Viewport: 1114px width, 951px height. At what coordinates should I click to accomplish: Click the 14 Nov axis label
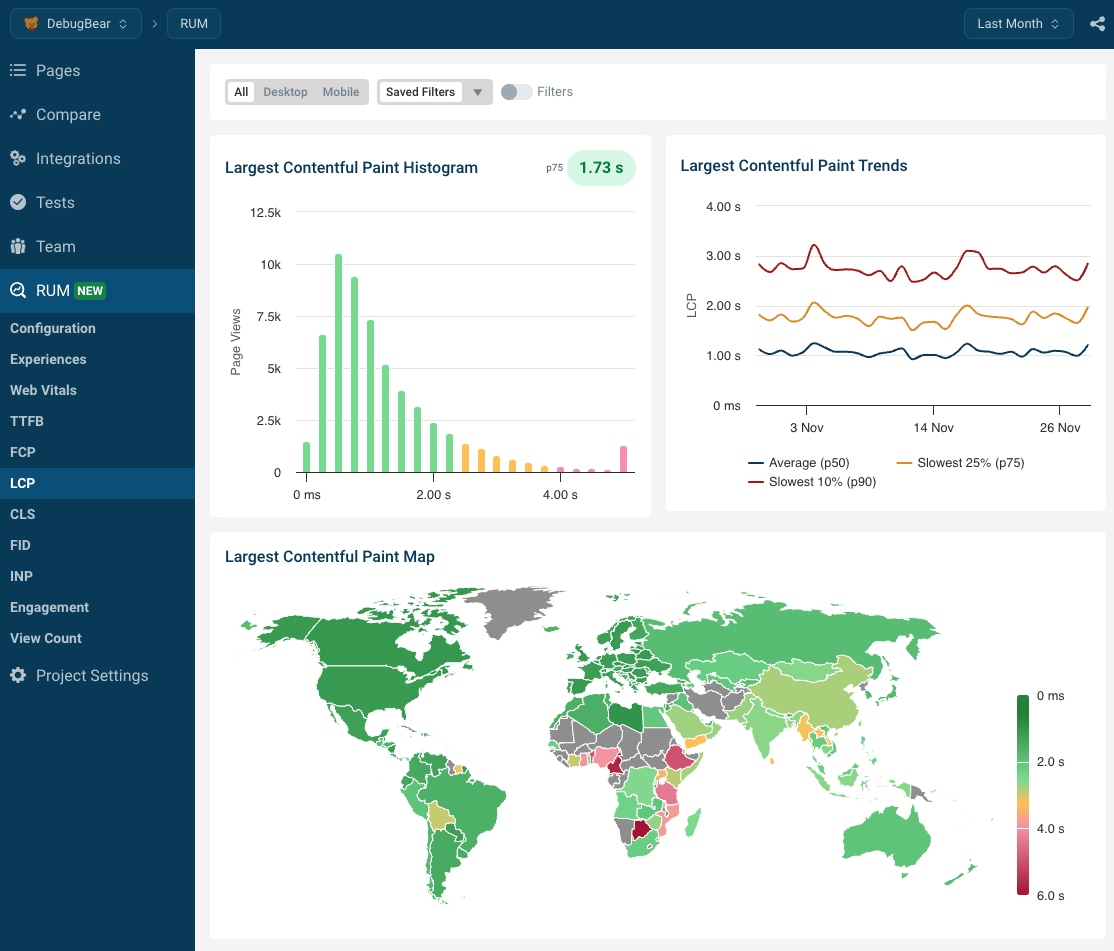click(934, 428)
